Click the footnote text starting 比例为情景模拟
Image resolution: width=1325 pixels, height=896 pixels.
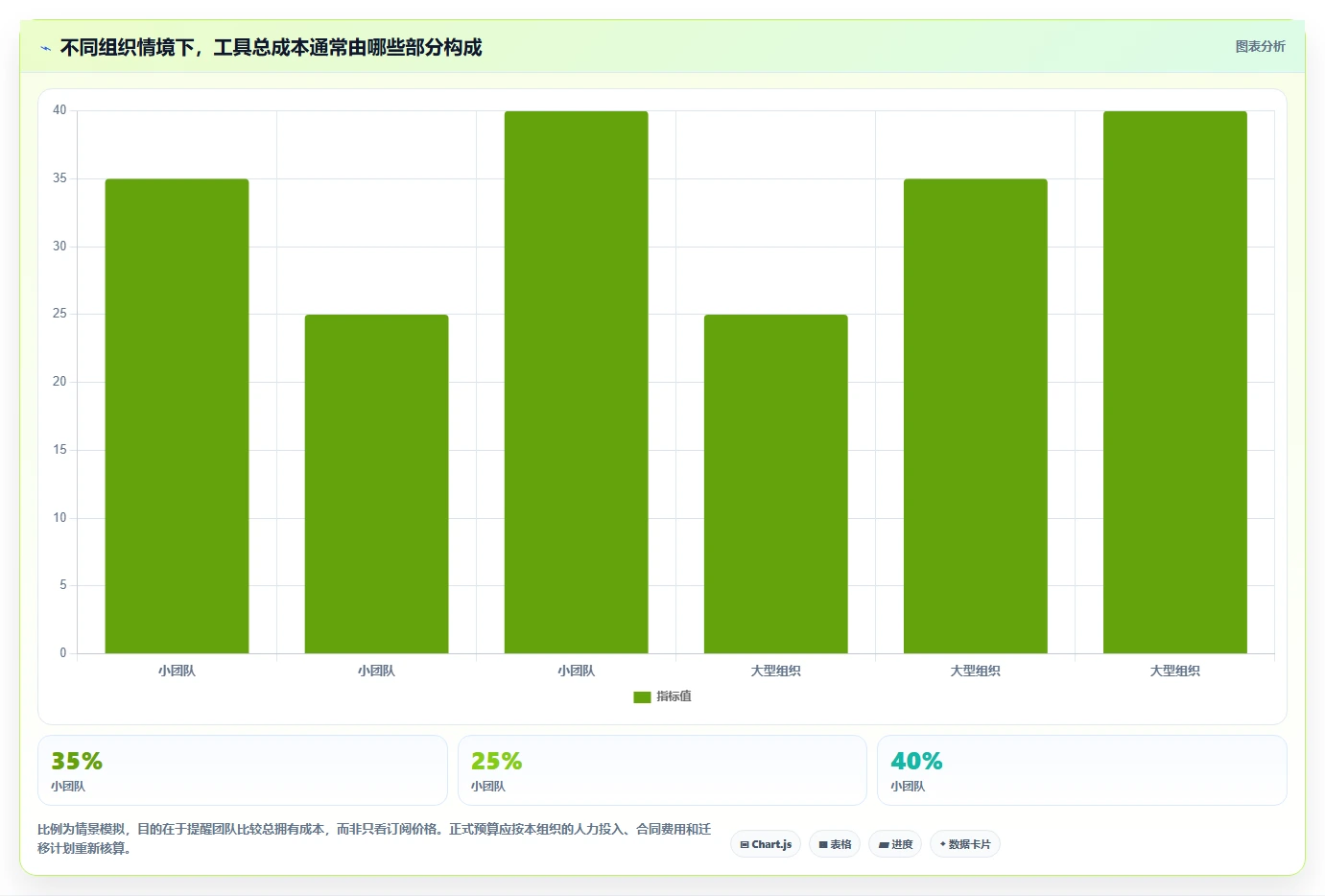click(374, 838)
